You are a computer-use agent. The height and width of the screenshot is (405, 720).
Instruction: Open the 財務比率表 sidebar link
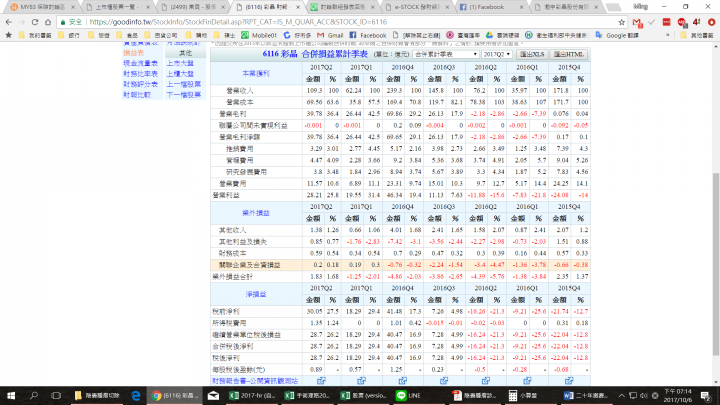click(x=141, y=74)
